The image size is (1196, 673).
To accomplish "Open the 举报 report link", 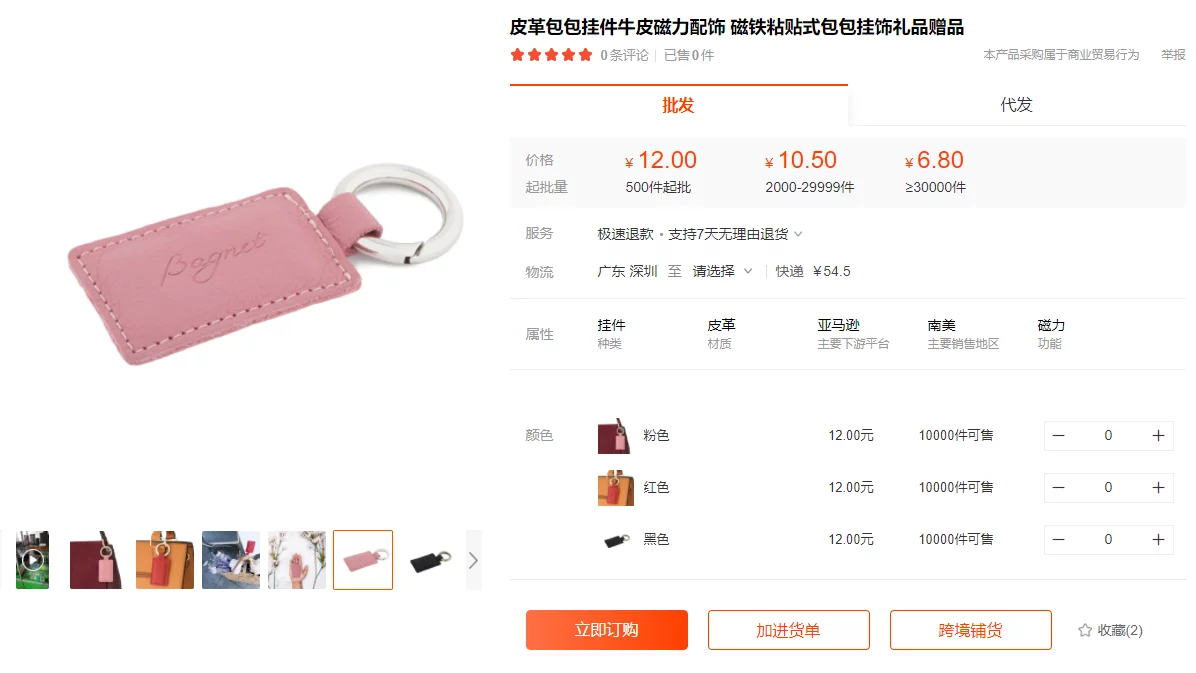I will 1173,55.
